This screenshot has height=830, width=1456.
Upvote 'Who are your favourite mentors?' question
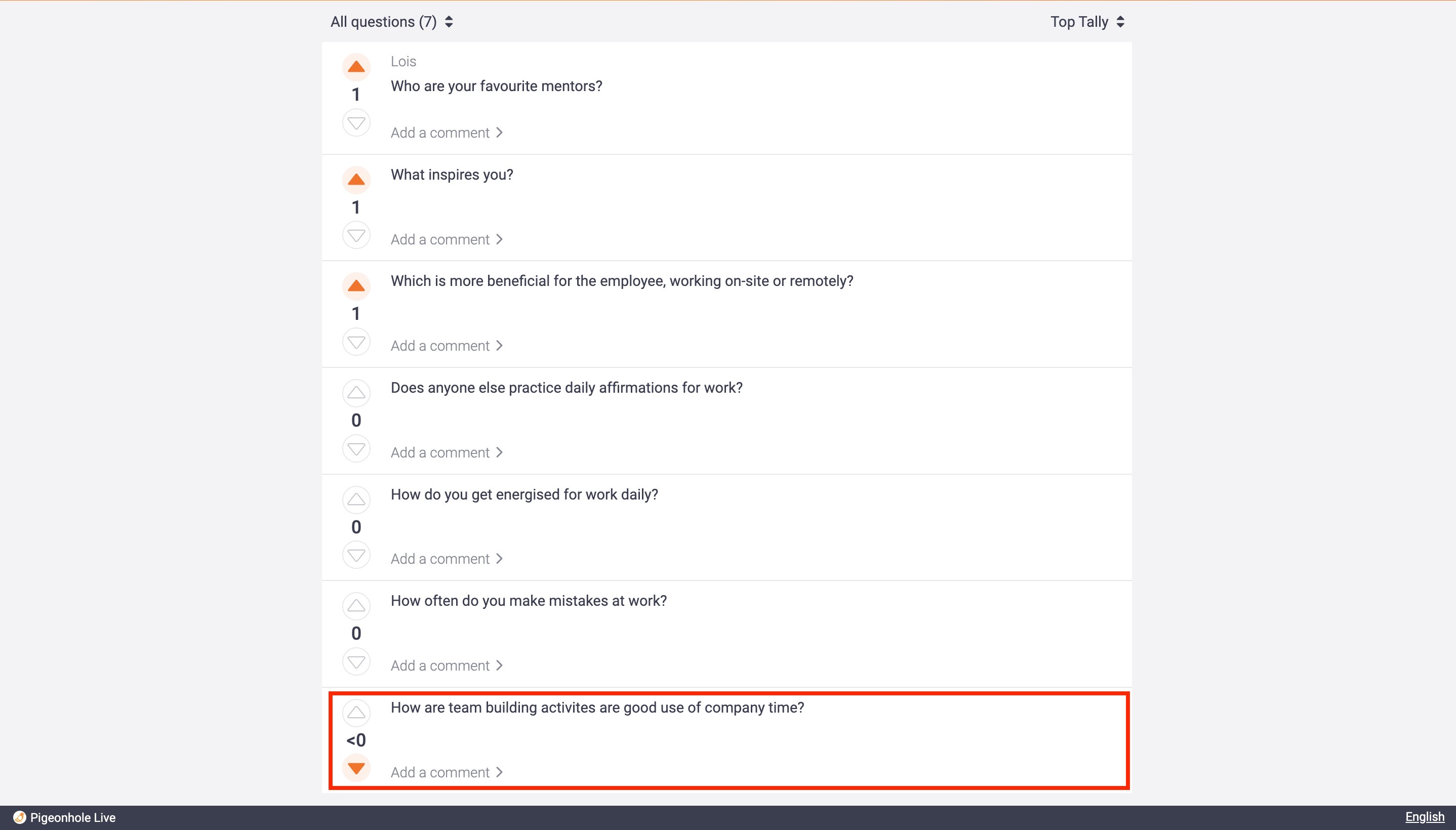point(356,67)
